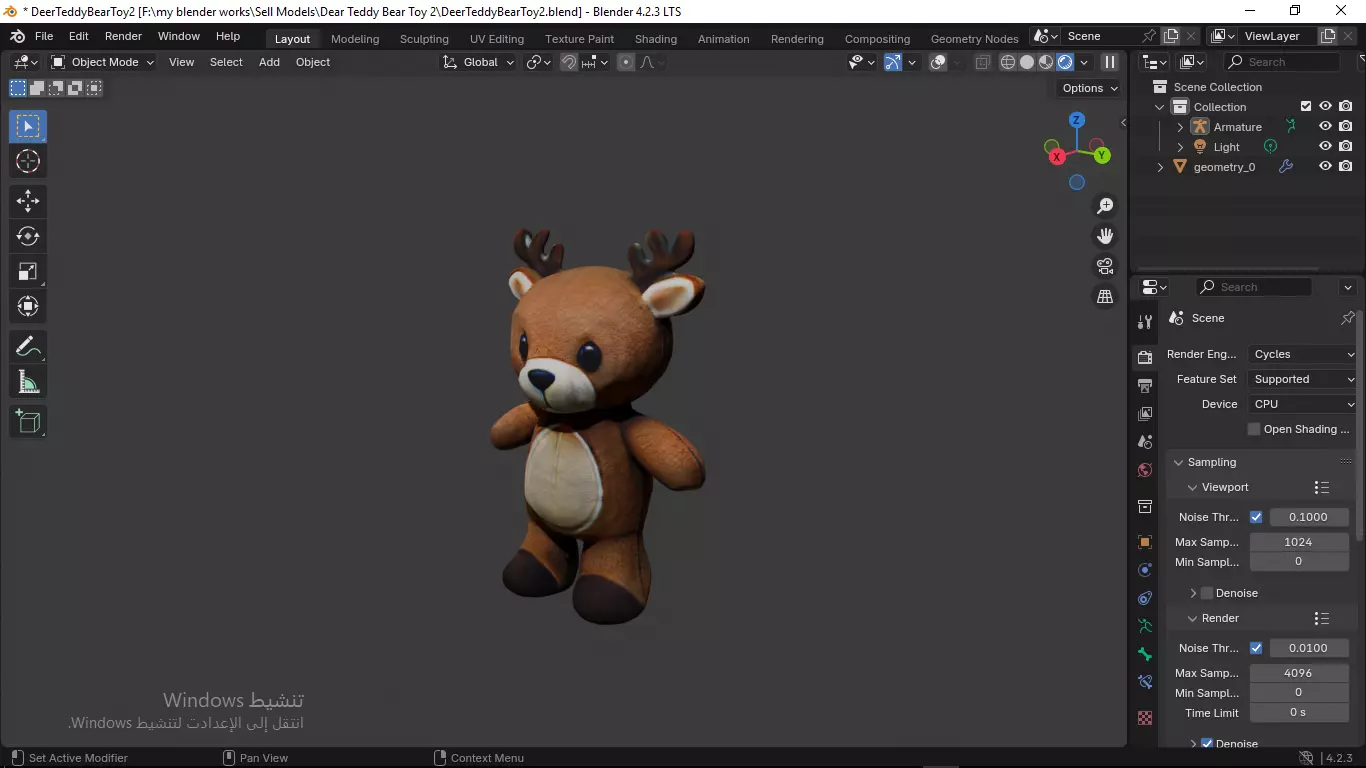This screenshot has width=1366, height=768.
Task: Expand the Armature tree item
Action: pyautogui.click(x=1180, y=127)
